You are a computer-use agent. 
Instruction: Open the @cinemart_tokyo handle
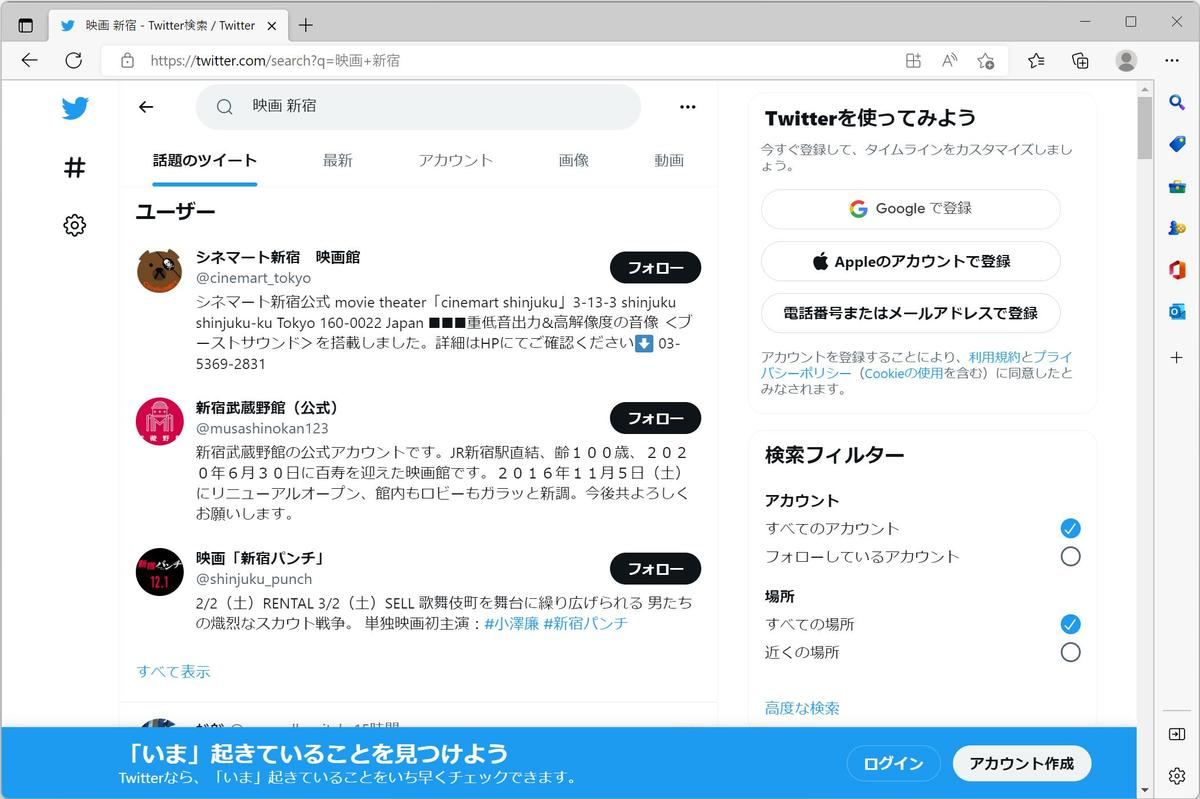coord(253,278)
